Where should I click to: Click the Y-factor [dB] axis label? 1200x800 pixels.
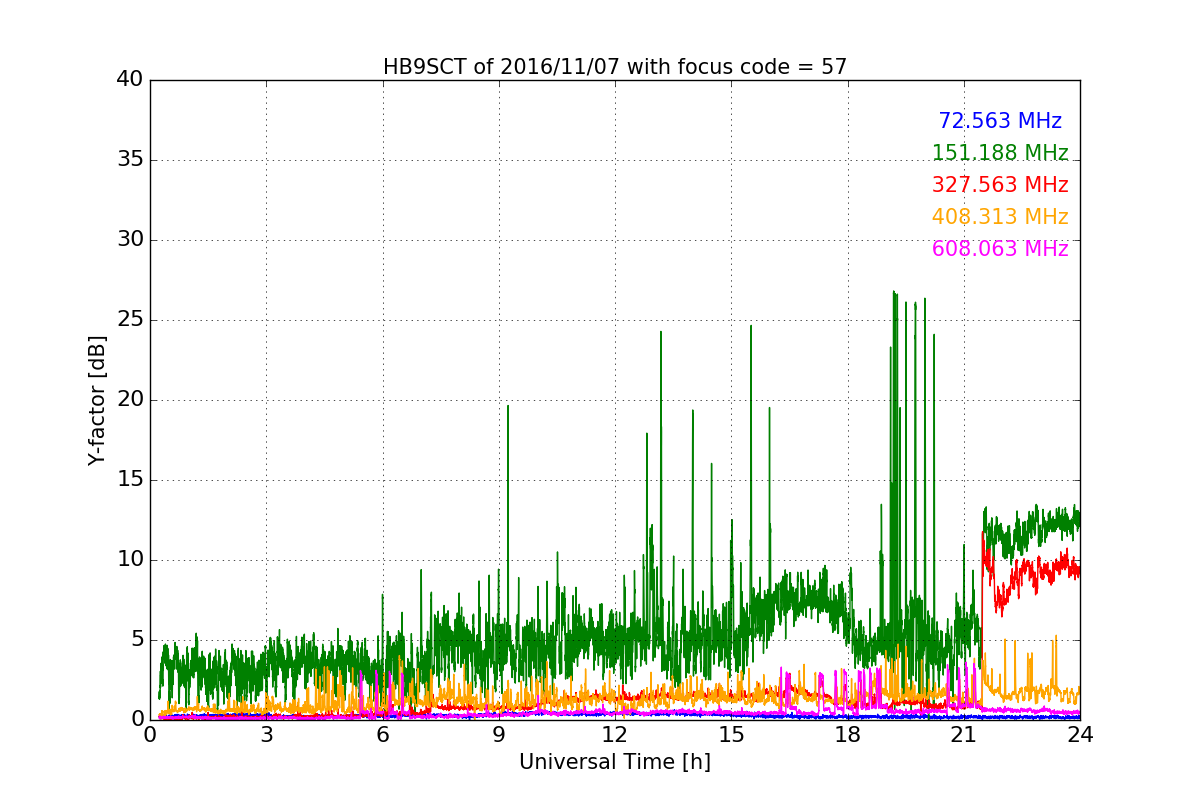97,400
